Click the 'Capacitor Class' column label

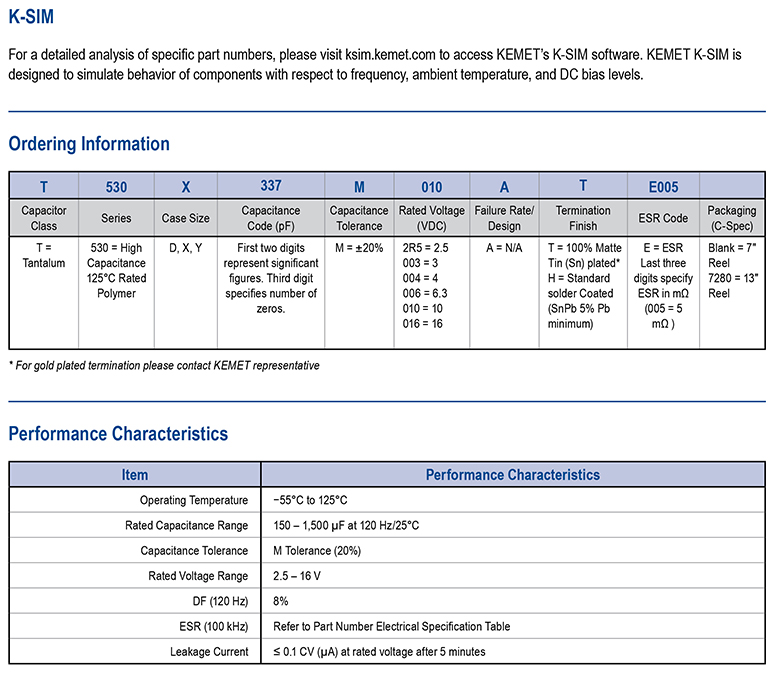click(44, 218)
